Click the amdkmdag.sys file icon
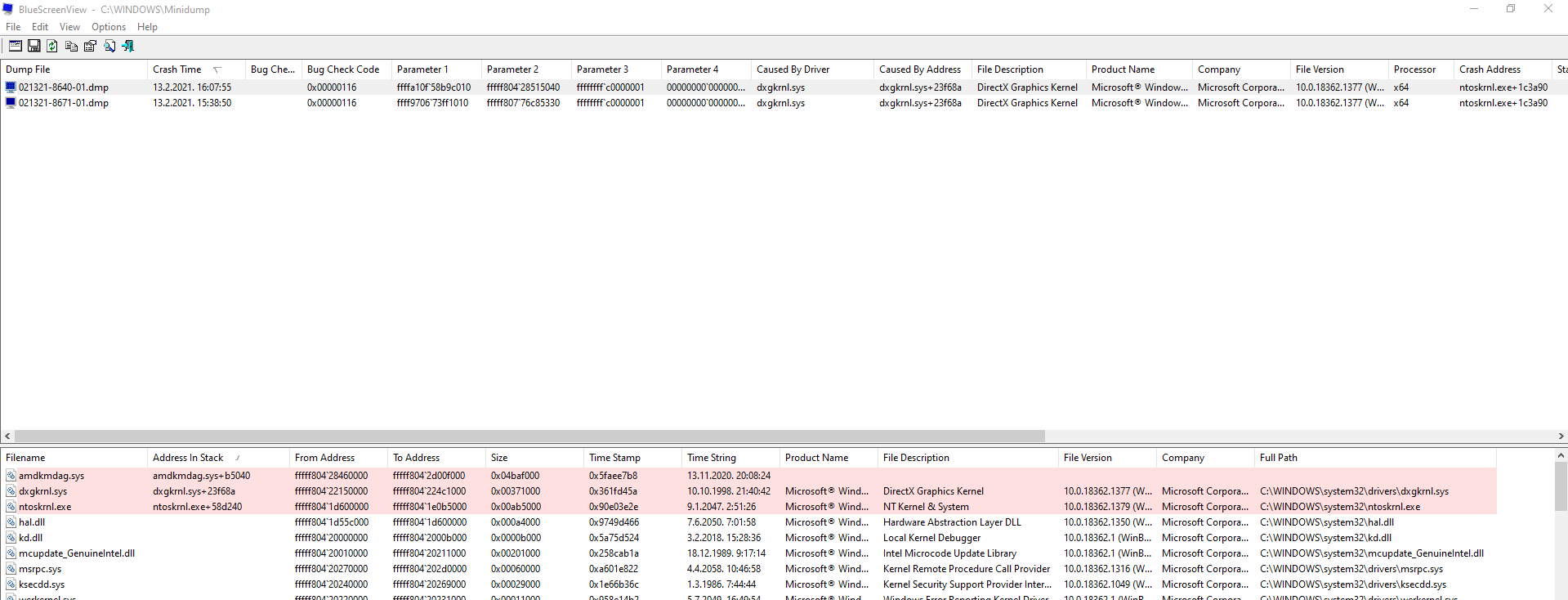Screen dimensions: 1568x600 pyautogui.click(x=11, y=476)
